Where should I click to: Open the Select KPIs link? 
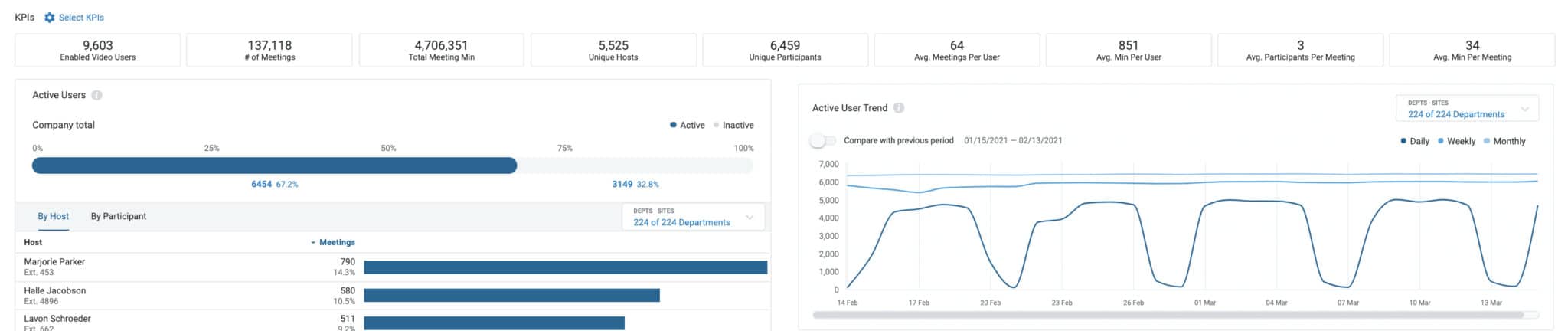(x=81, y=18)
